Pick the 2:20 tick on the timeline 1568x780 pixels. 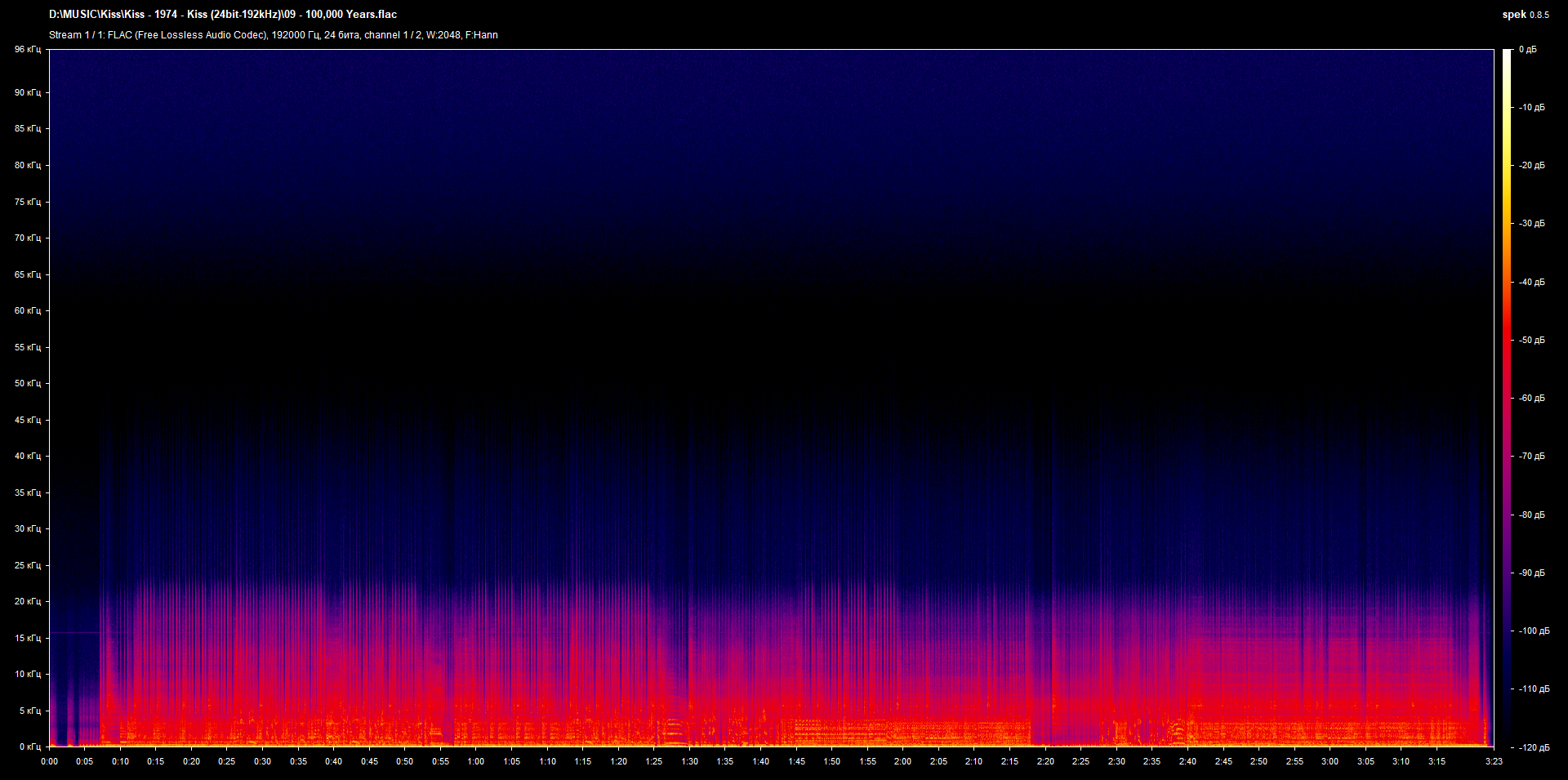coord(1045,761)
